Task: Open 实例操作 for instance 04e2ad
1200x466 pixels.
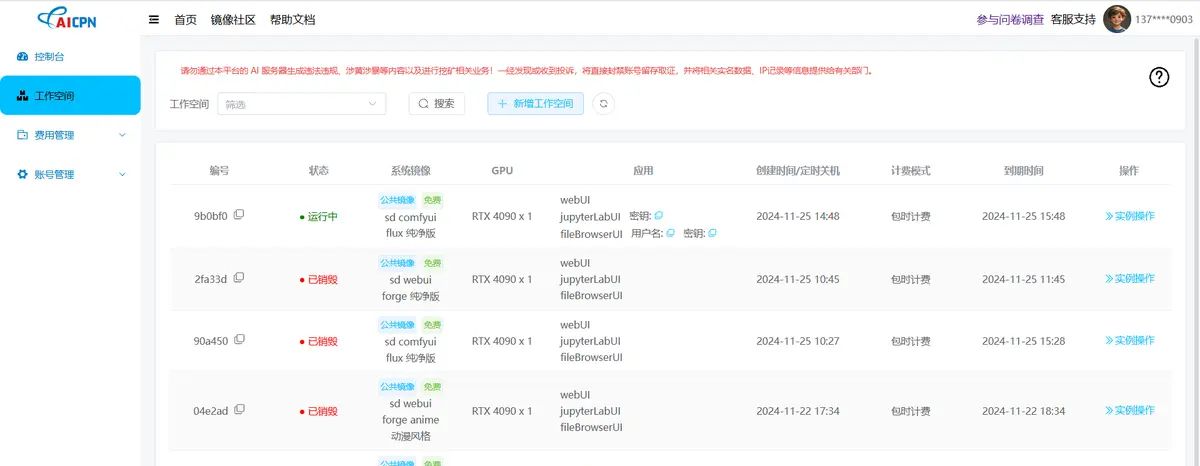Action: click(1130, 410)
